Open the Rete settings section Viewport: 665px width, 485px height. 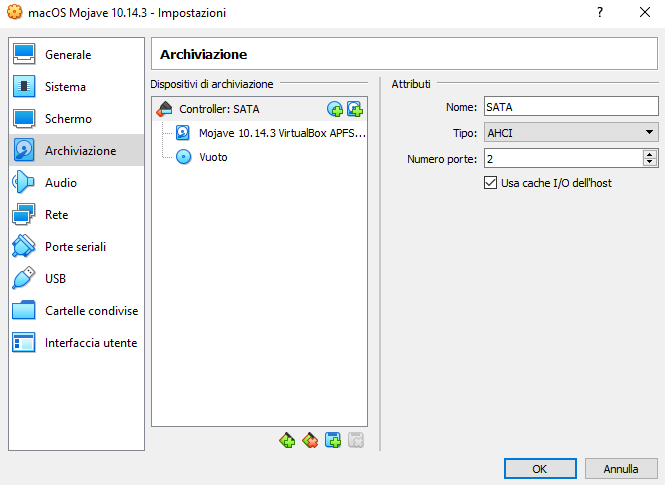(x=76, y=215)
